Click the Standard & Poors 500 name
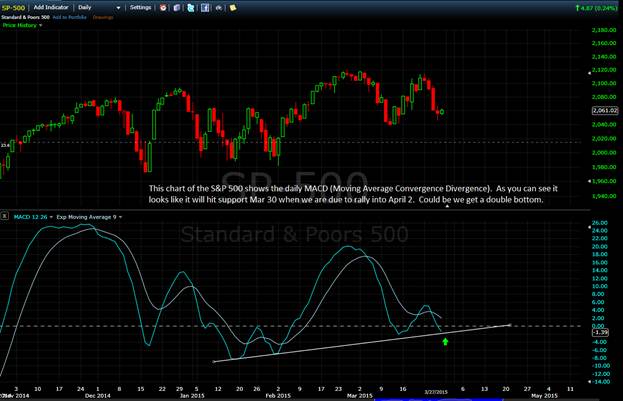Viewport: 623px width, 401px height. (x=25, y=17)
